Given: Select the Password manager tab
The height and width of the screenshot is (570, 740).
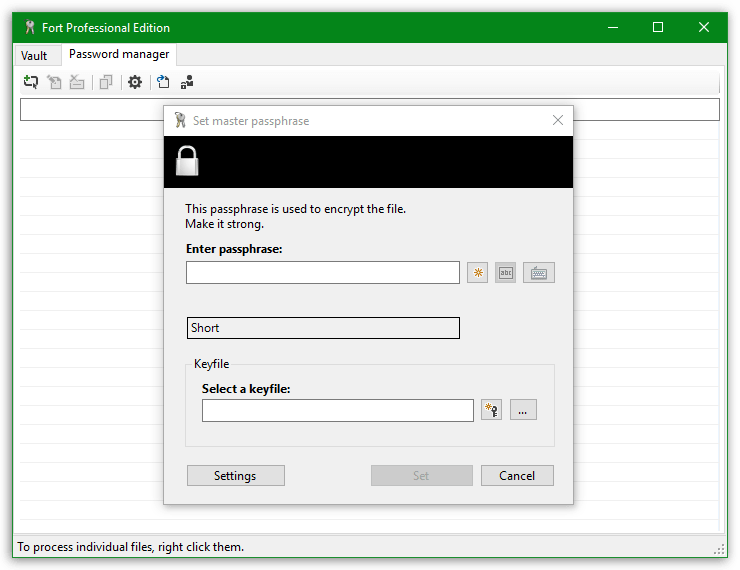Looking at the screenshot, I should pos(119,55).
